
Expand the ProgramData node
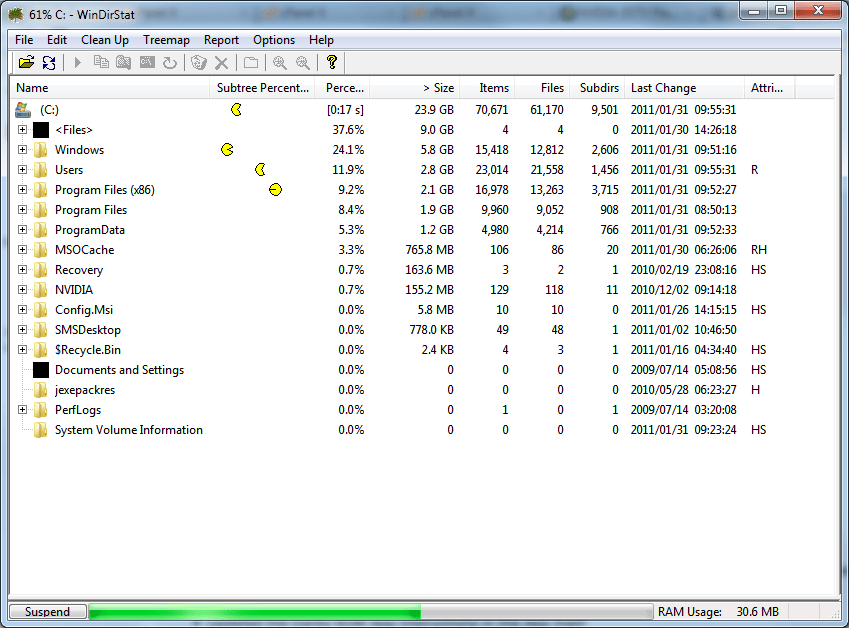coord(22,230)
